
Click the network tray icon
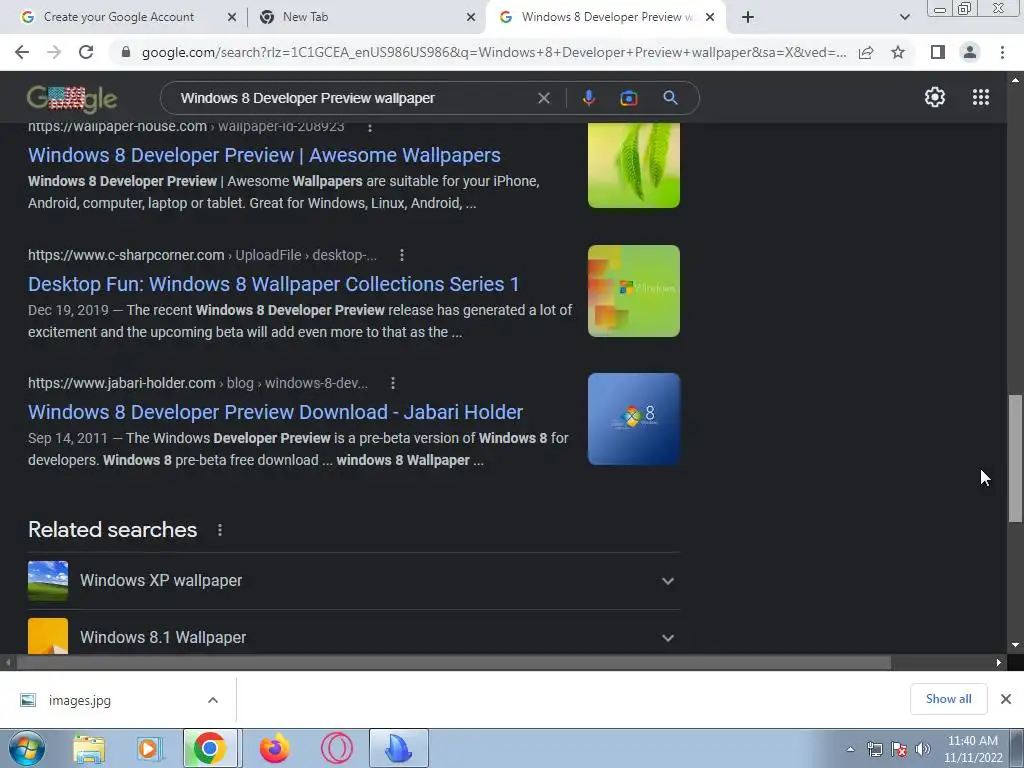point(874,749)
